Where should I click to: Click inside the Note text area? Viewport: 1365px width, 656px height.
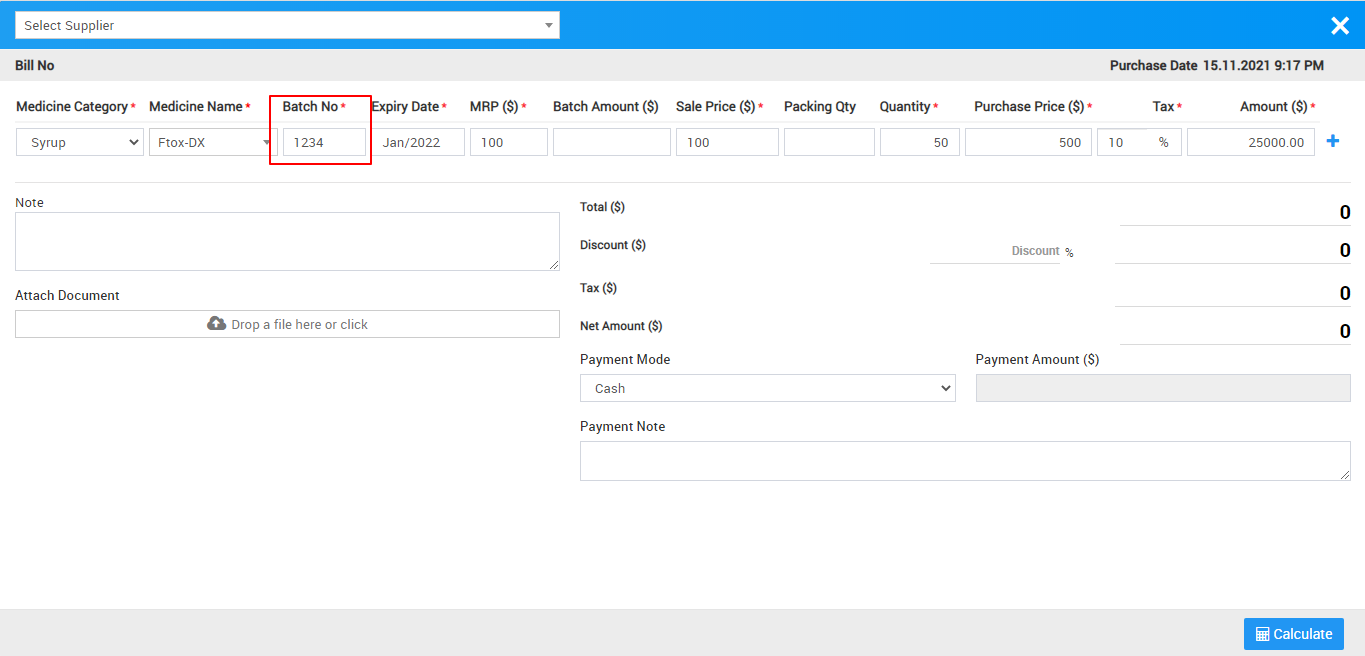287,241
